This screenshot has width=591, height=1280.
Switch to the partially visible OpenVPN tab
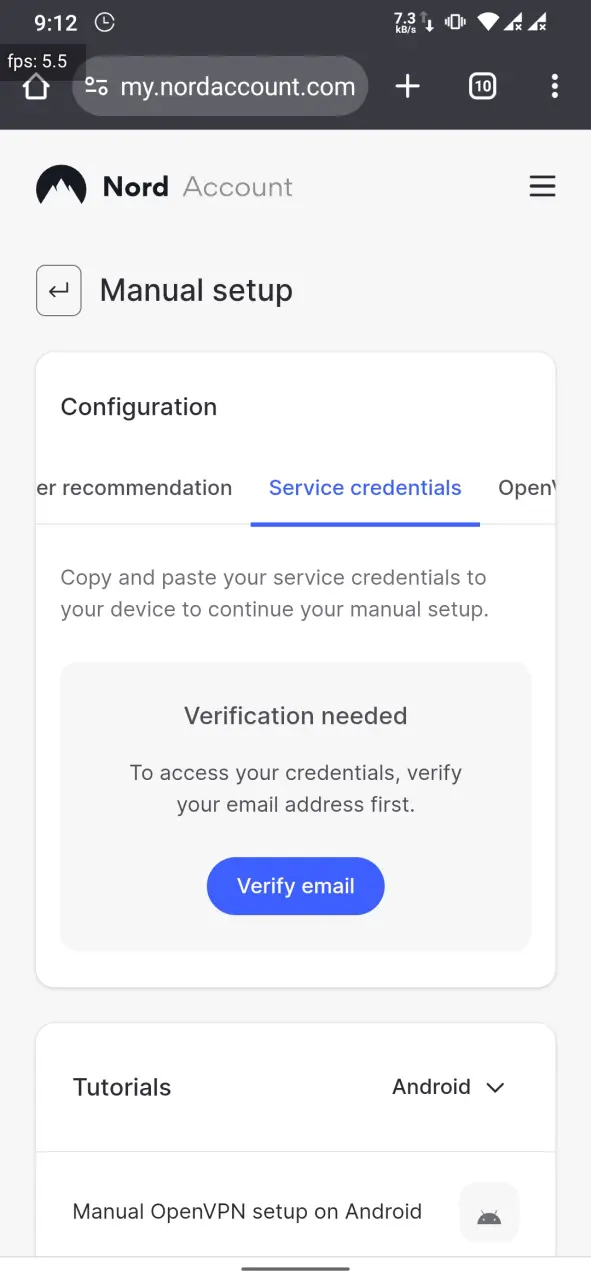point(526,488)
